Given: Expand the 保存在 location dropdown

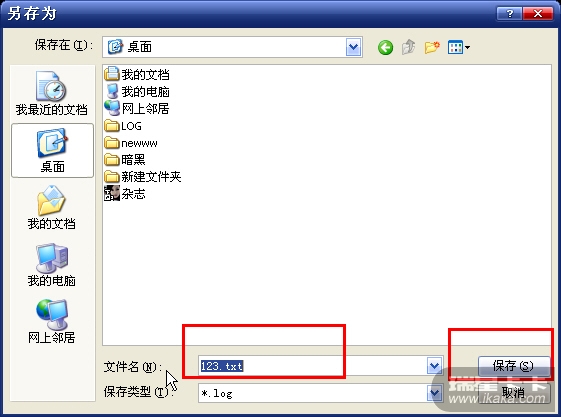Looking at the screenshot, I should pos(353,47).
